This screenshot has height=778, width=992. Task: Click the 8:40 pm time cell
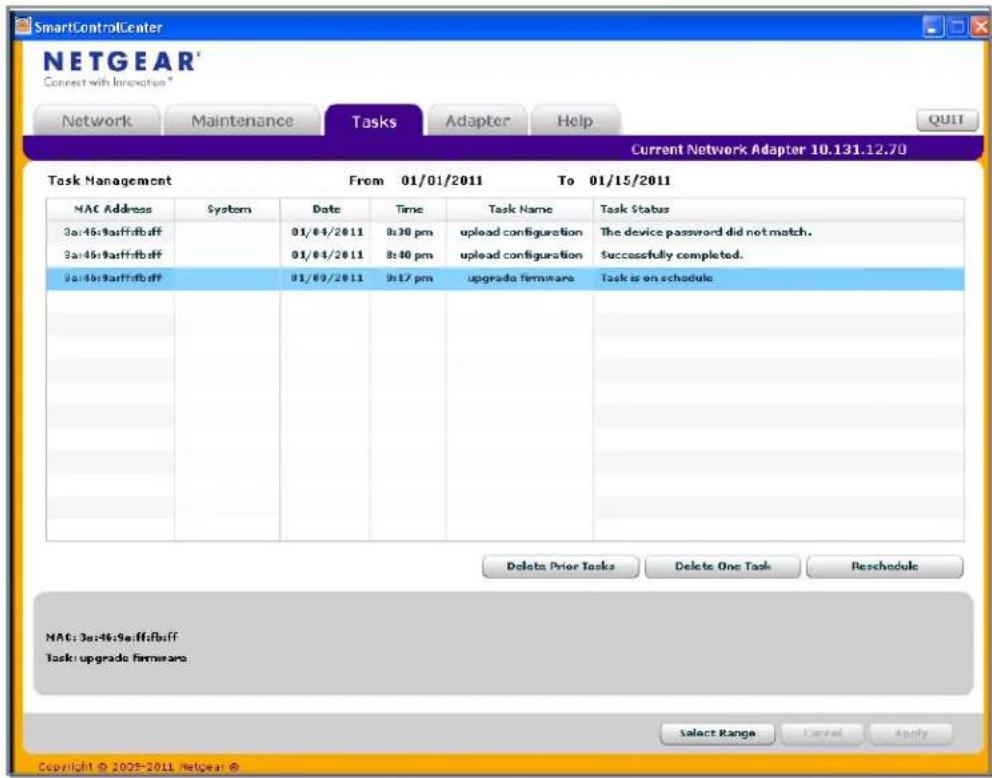point(409,255)
